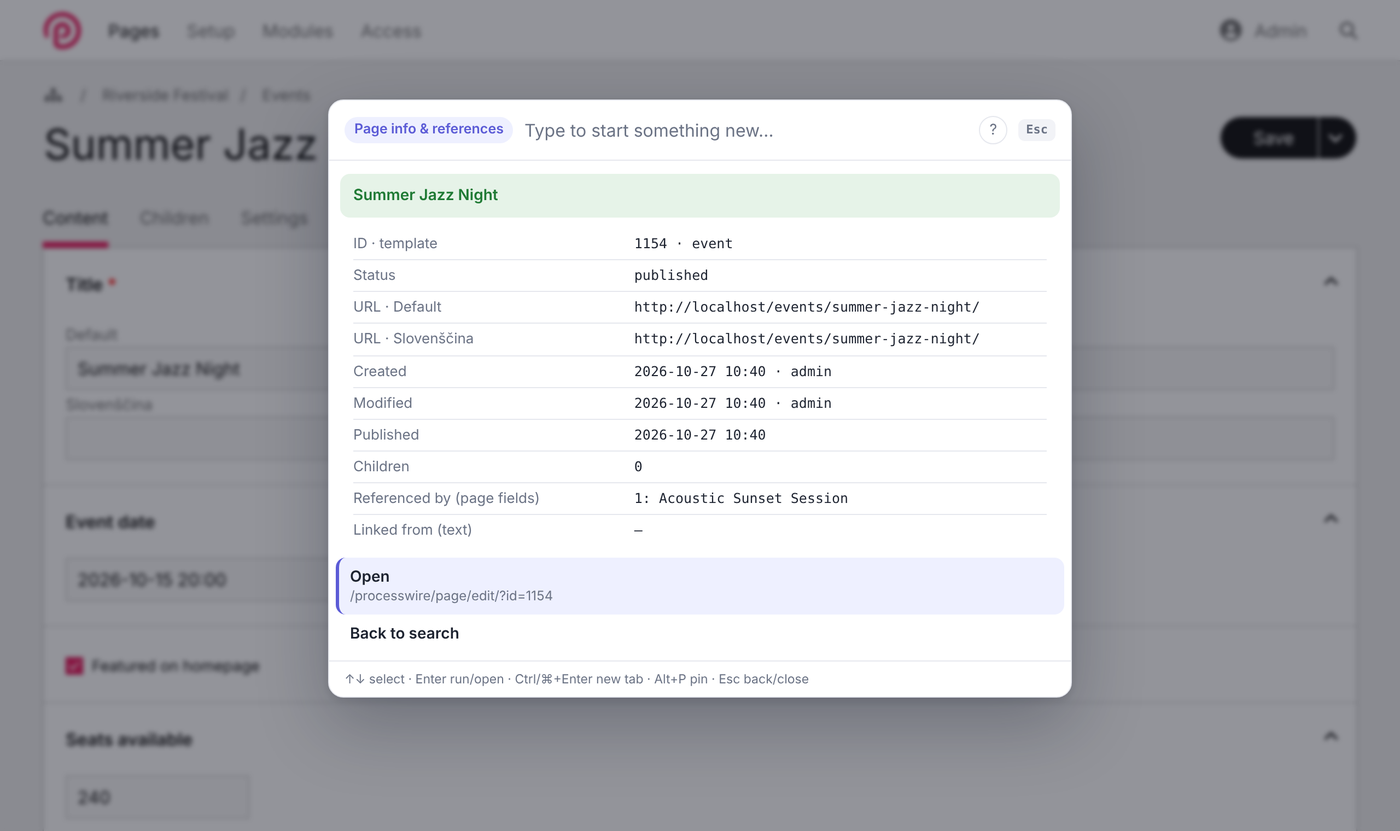Click the Admin user avatar icon
The width and height of the screenshot is (1400, 831).
pyautogui.click(x=1231, y=31)
